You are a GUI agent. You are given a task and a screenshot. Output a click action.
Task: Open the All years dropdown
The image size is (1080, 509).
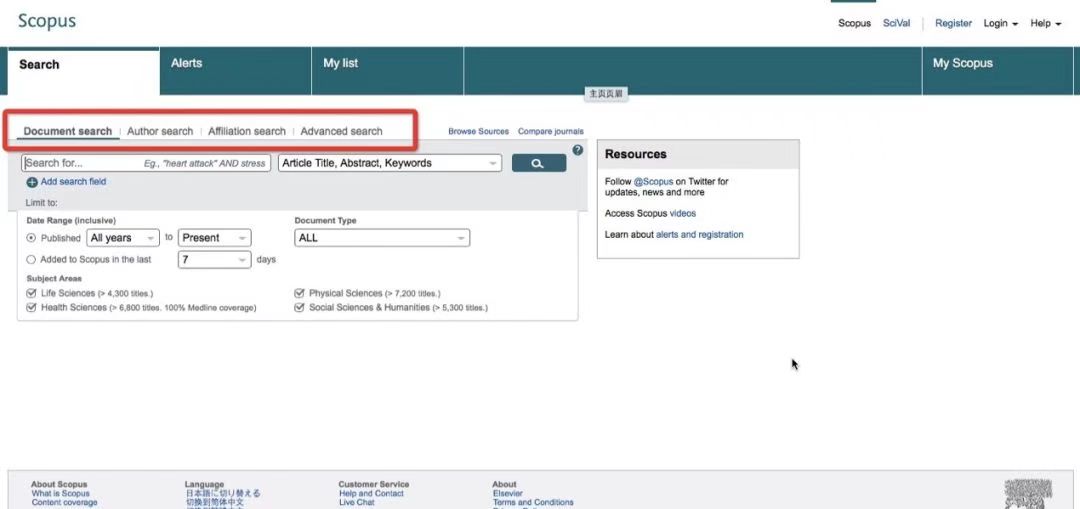[123, 238]
